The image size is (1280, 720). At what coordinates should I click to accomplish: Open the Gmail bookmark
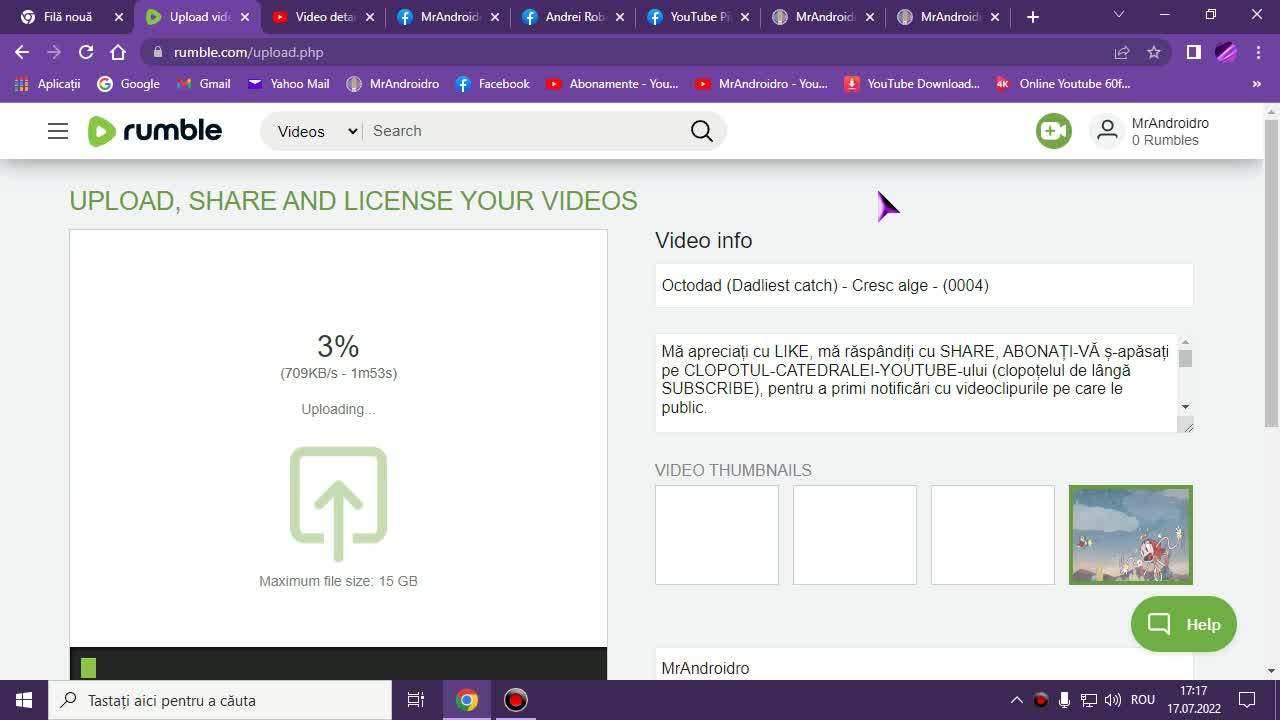203,84
